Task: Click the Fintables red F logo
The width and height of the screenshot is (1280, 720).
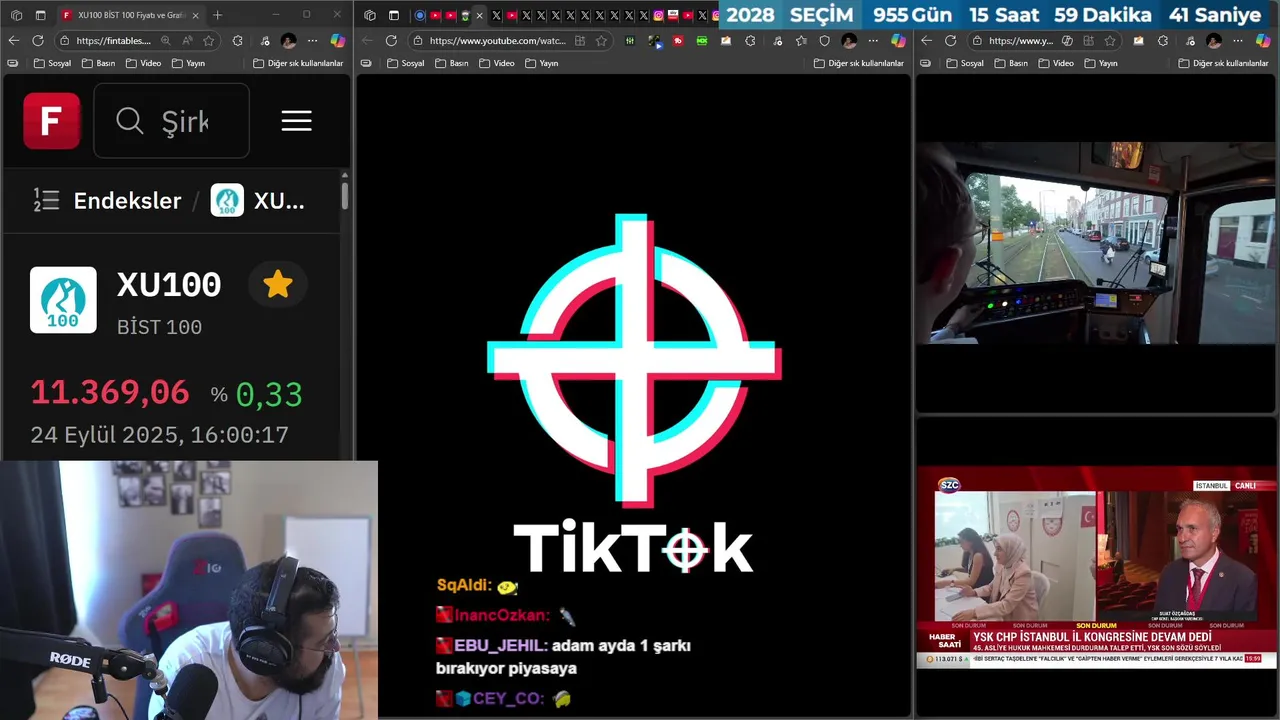Action: 52,121
